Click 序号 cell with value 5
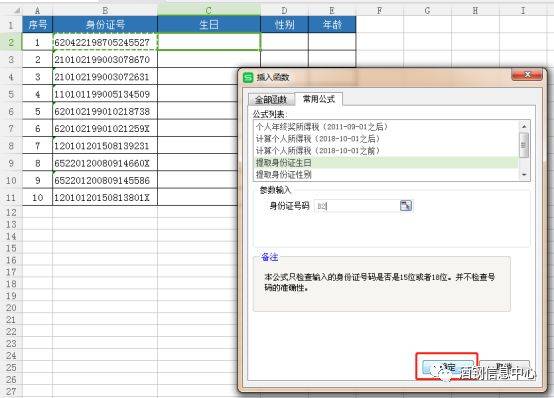554x398 pixels. (37, 111)
